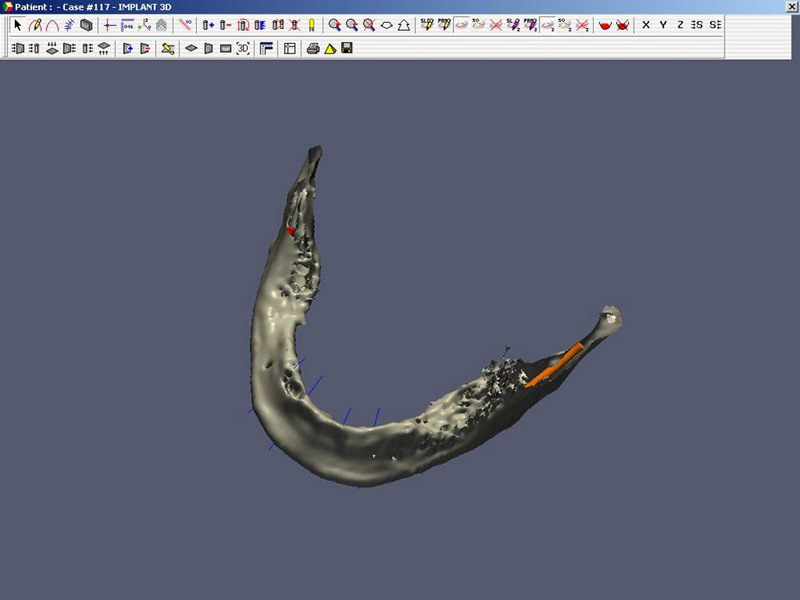The image size is (800, 600).
Task: Toggle the crossed-out red jaw icon
Action: (622, 24)
